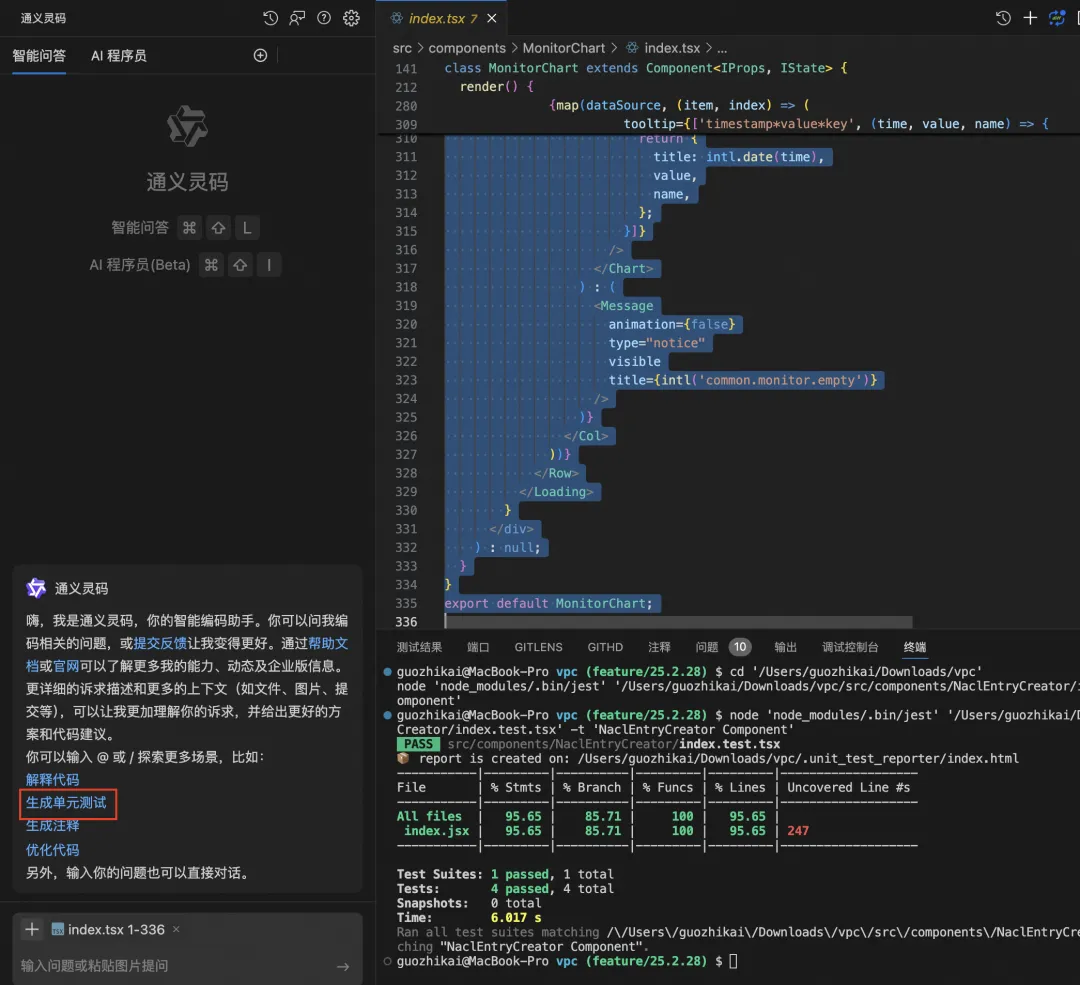The width and height of the screenshot is (1080, 985).
Task: Switch to AI 程序员 tab
Action: coord(118,56)
